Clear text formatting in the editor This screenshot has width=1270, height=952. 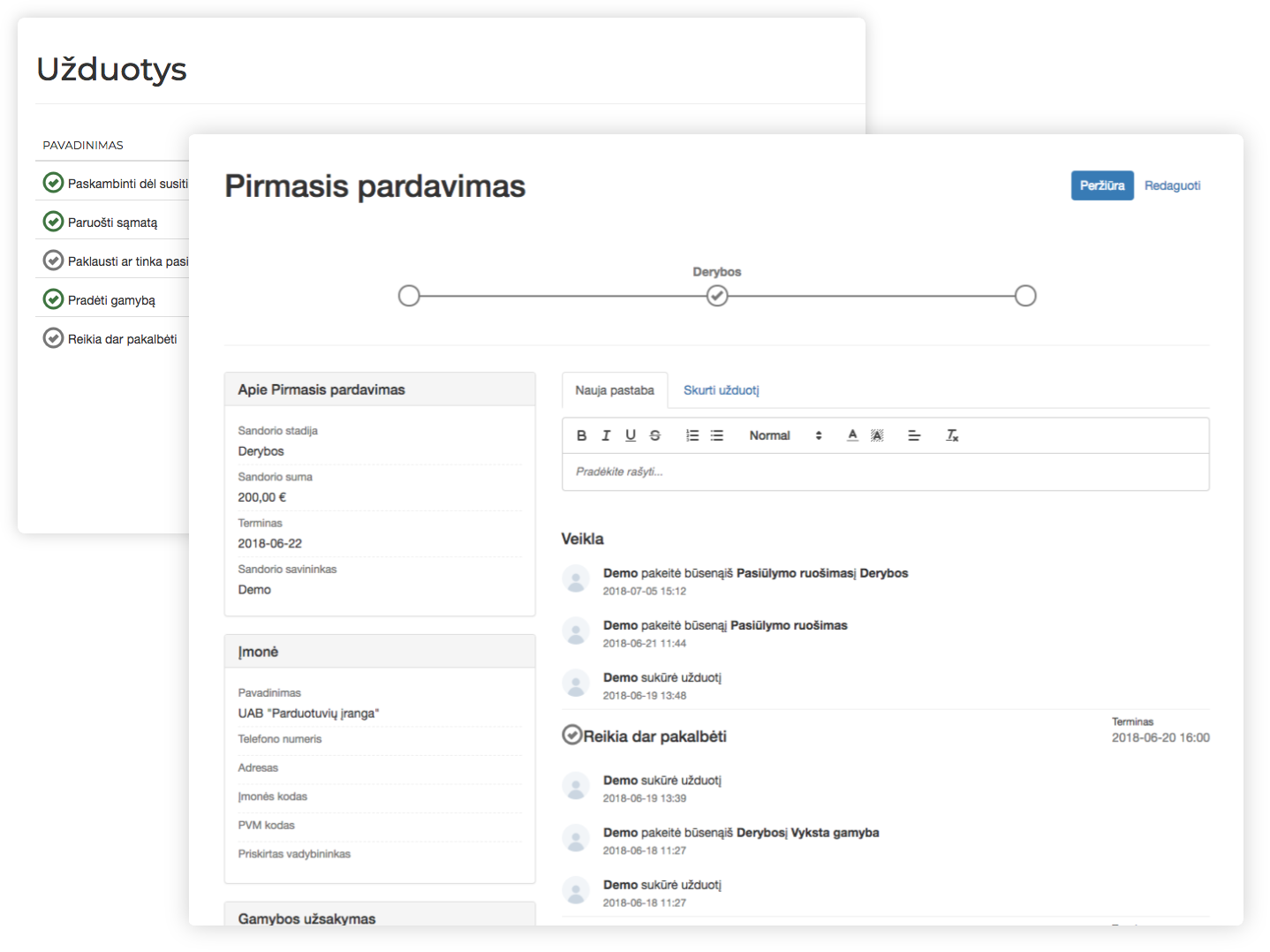[952, 435]
